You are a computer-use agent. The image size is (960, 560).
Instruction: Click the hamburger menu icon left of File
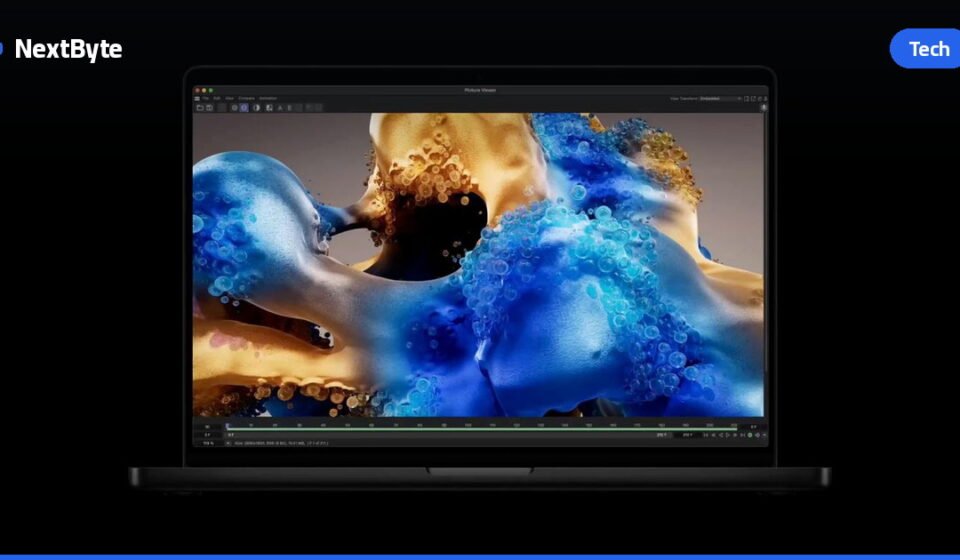pyautogui.click(x=197, y=99)
